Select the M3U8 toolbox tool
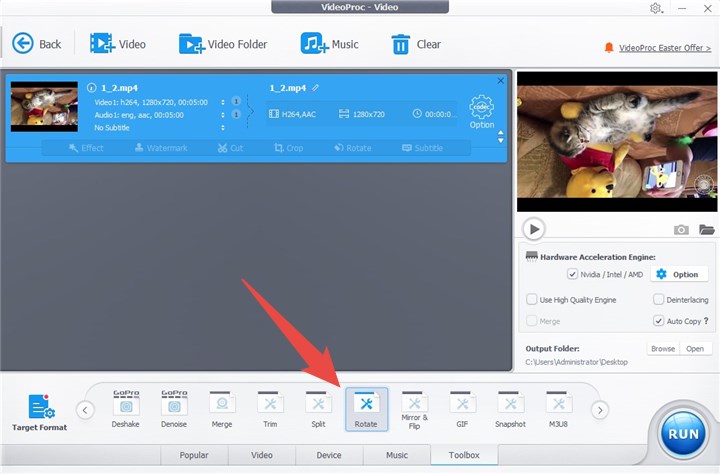 pyautogui.click(x=558, y=409)
